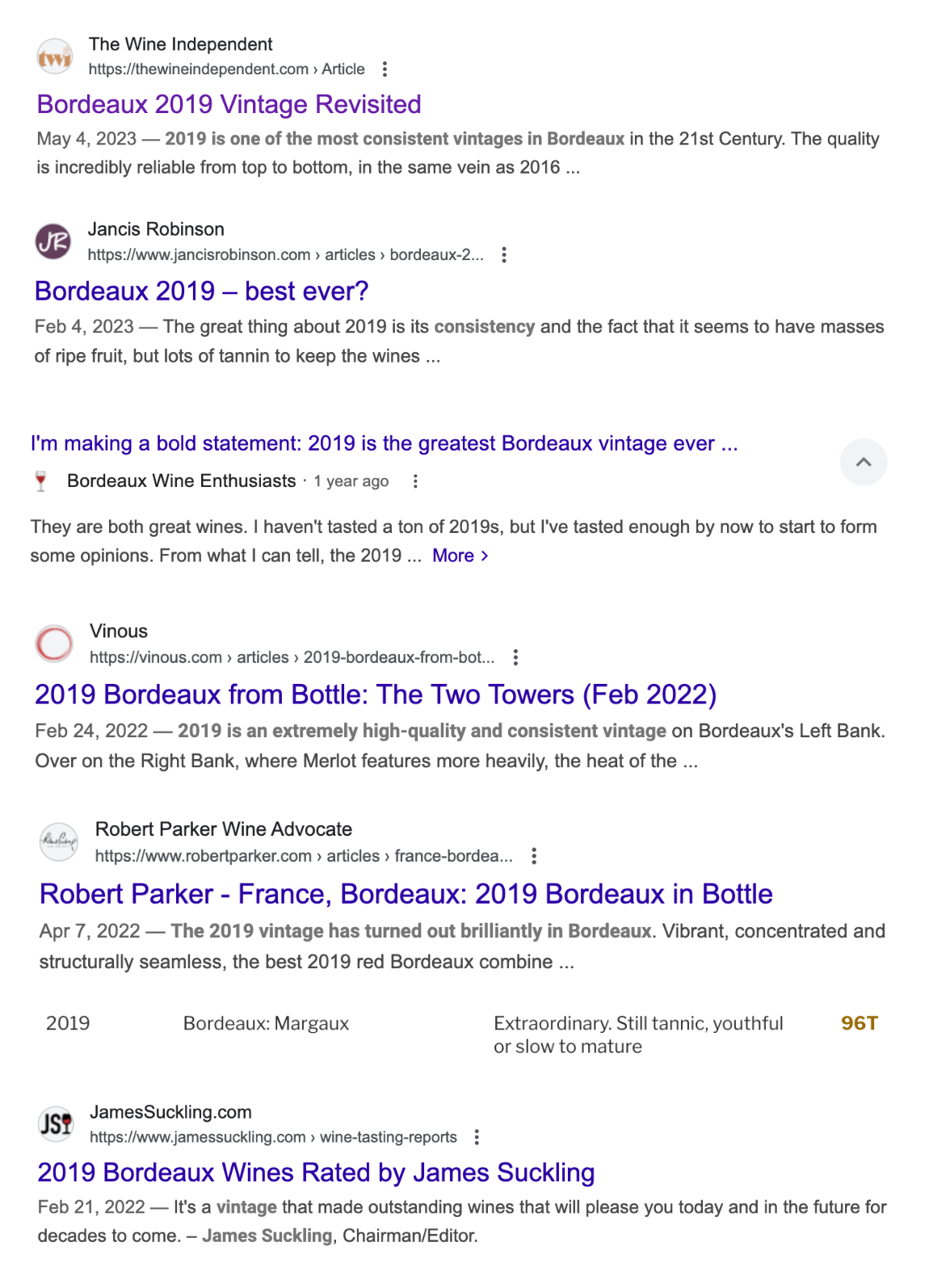Screen dimensions: 929x1288
Task: Click the Robert Parker Wine Advocate favicon
Action: pos(59,841)
